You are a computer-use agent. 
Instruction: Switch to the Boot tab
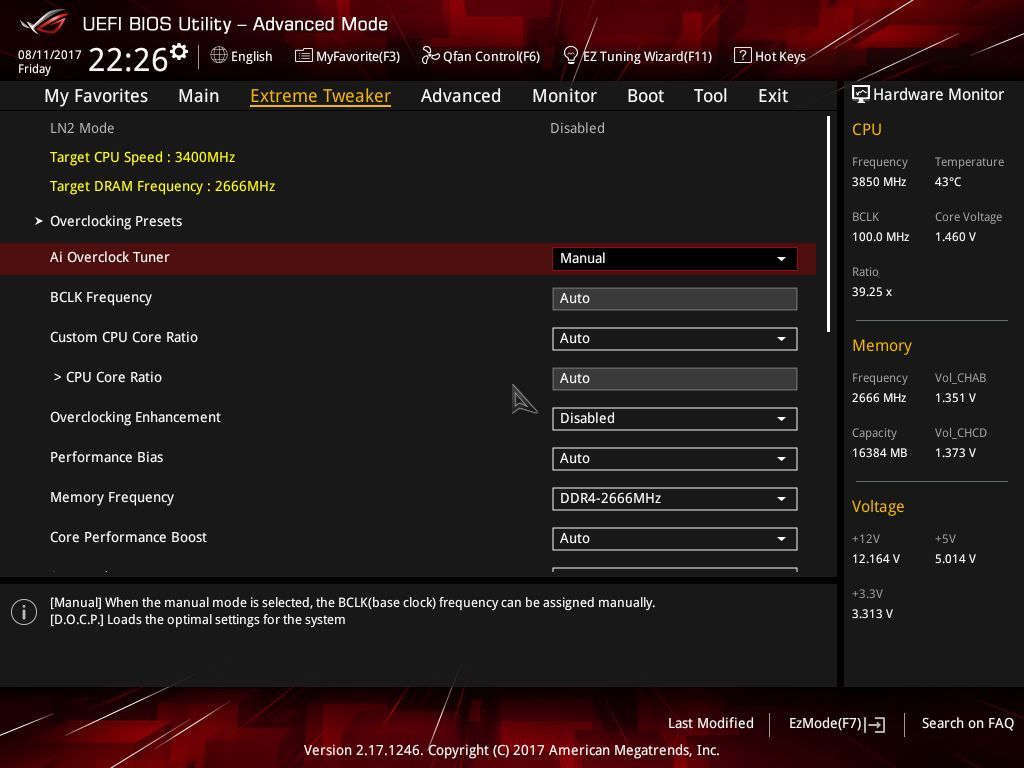[x=645, y=95]
